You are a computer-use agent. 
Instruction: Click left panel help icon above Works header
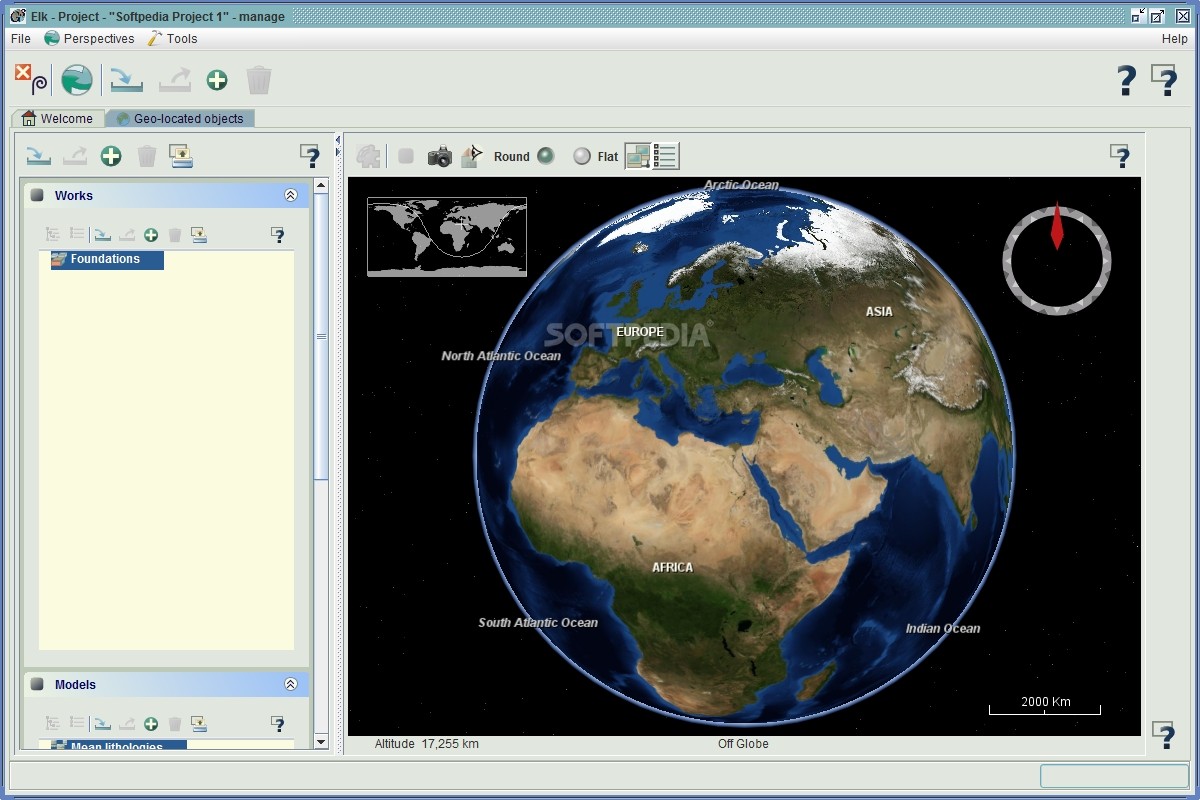click(x=310, y=156)
